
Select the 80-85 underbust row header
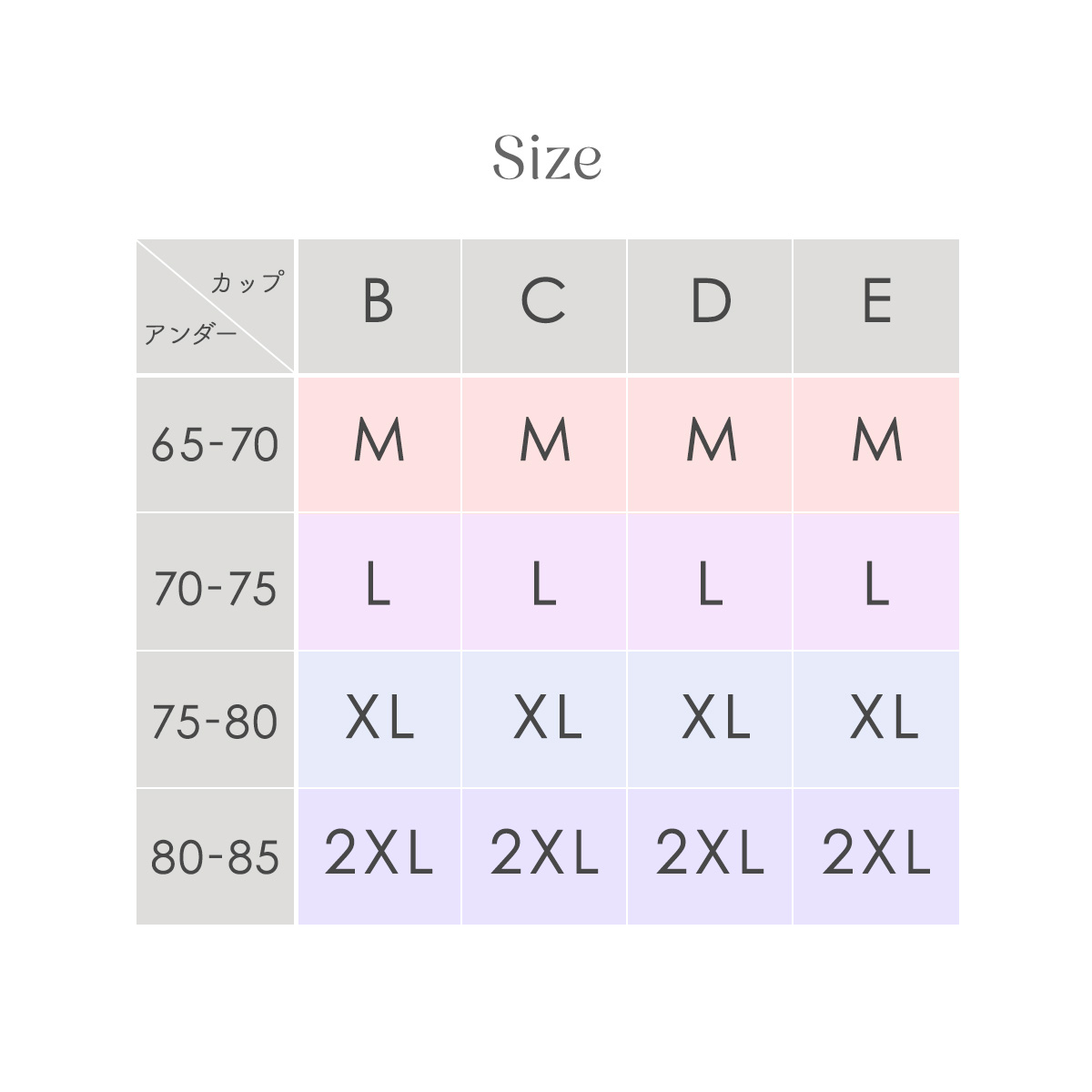(215, 857)
